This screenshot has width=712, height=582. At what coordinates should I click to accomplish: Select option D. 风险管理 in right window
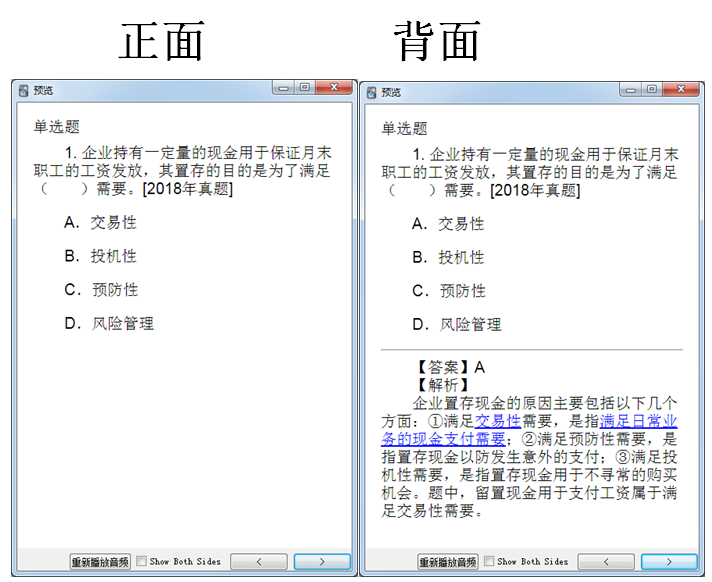coord(457,325)
